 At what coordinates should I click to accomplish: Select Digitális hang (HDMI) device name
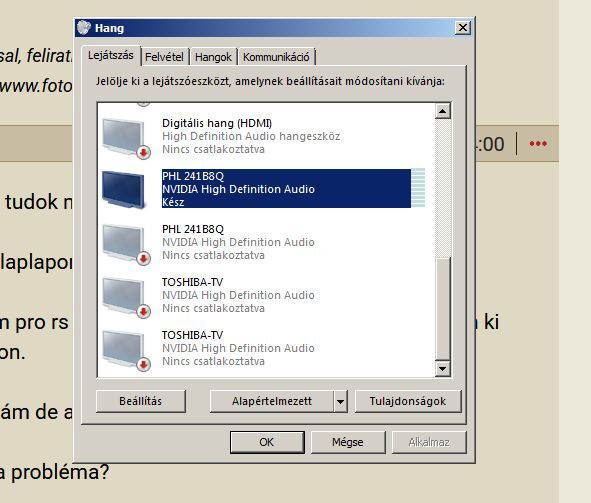[x=217, y=123]
